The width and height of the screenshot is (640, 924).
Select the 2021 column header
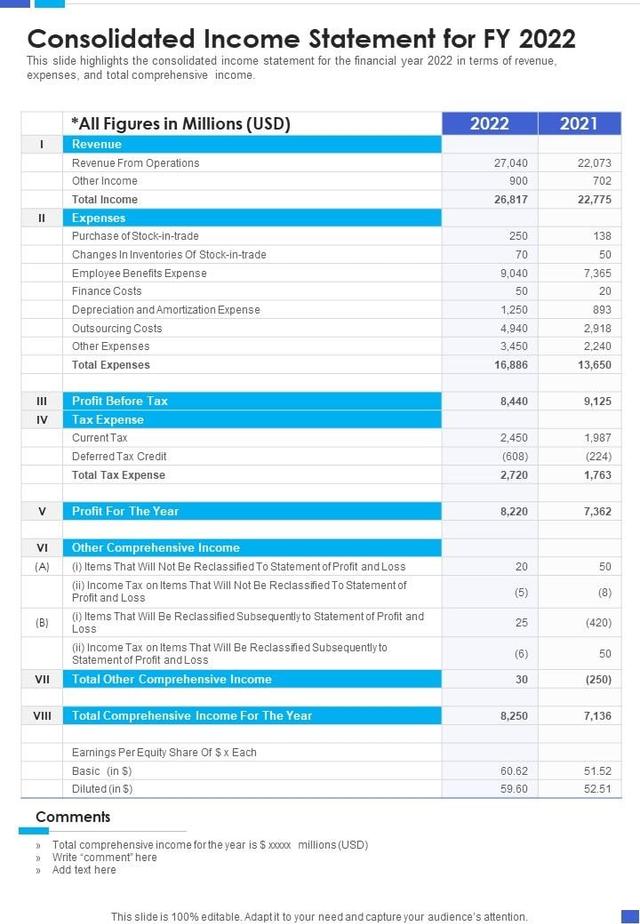[x=579, y=123]
